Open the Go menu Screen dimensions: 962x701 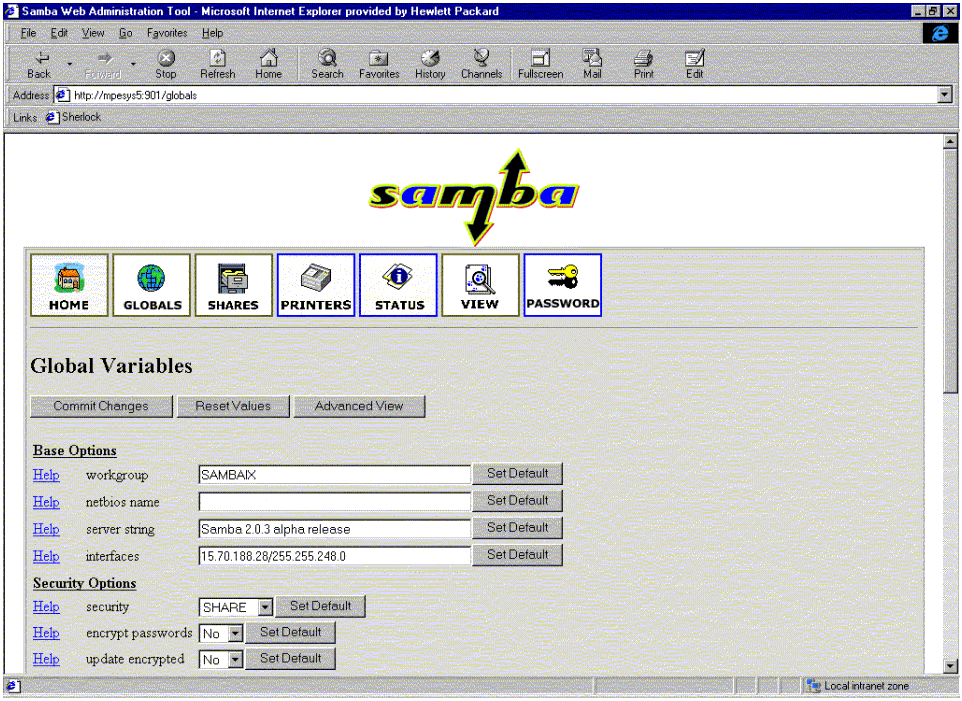point(125,33)
